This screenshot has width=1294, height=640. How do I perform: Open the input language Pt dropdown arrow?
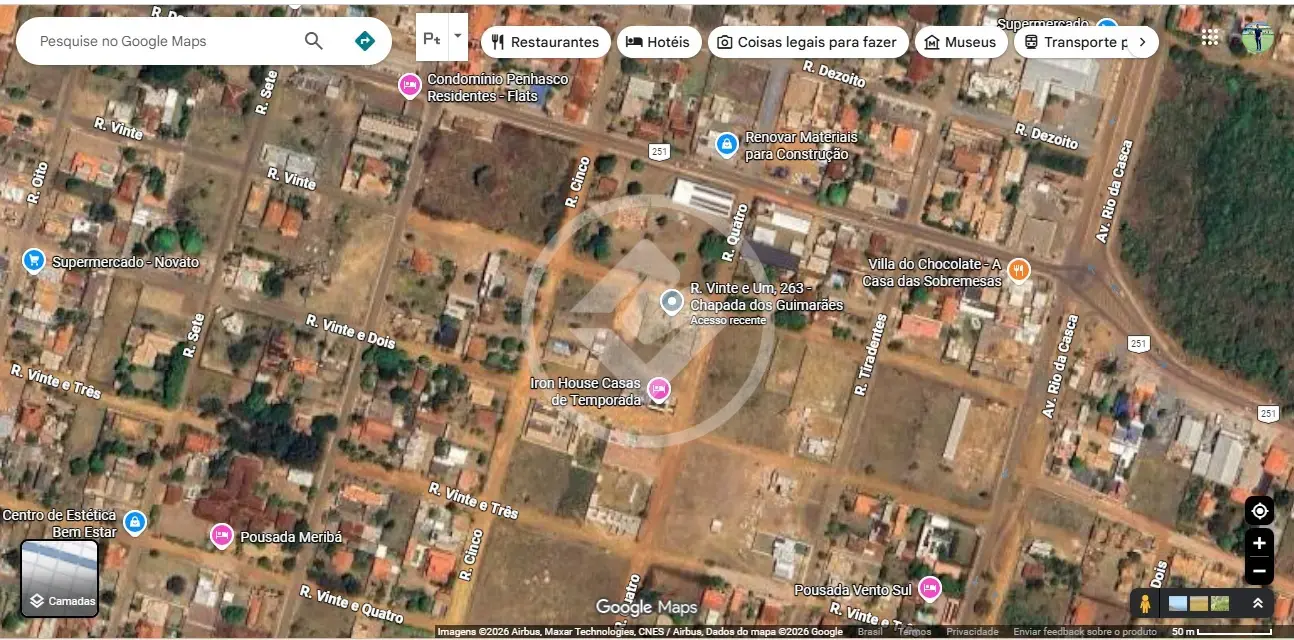click(x=458, y=36)
